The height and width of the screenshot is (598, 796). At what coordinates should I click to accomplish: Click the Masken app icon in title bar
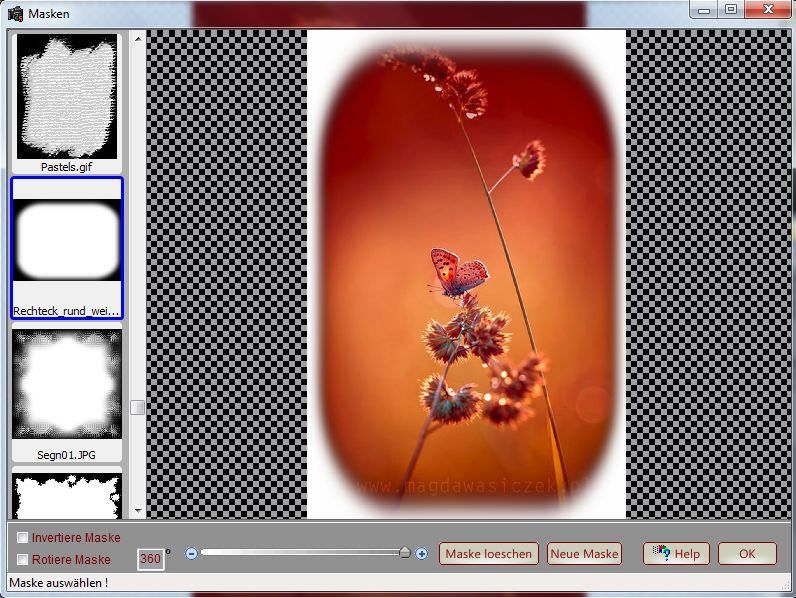click(x=15, y=14)
